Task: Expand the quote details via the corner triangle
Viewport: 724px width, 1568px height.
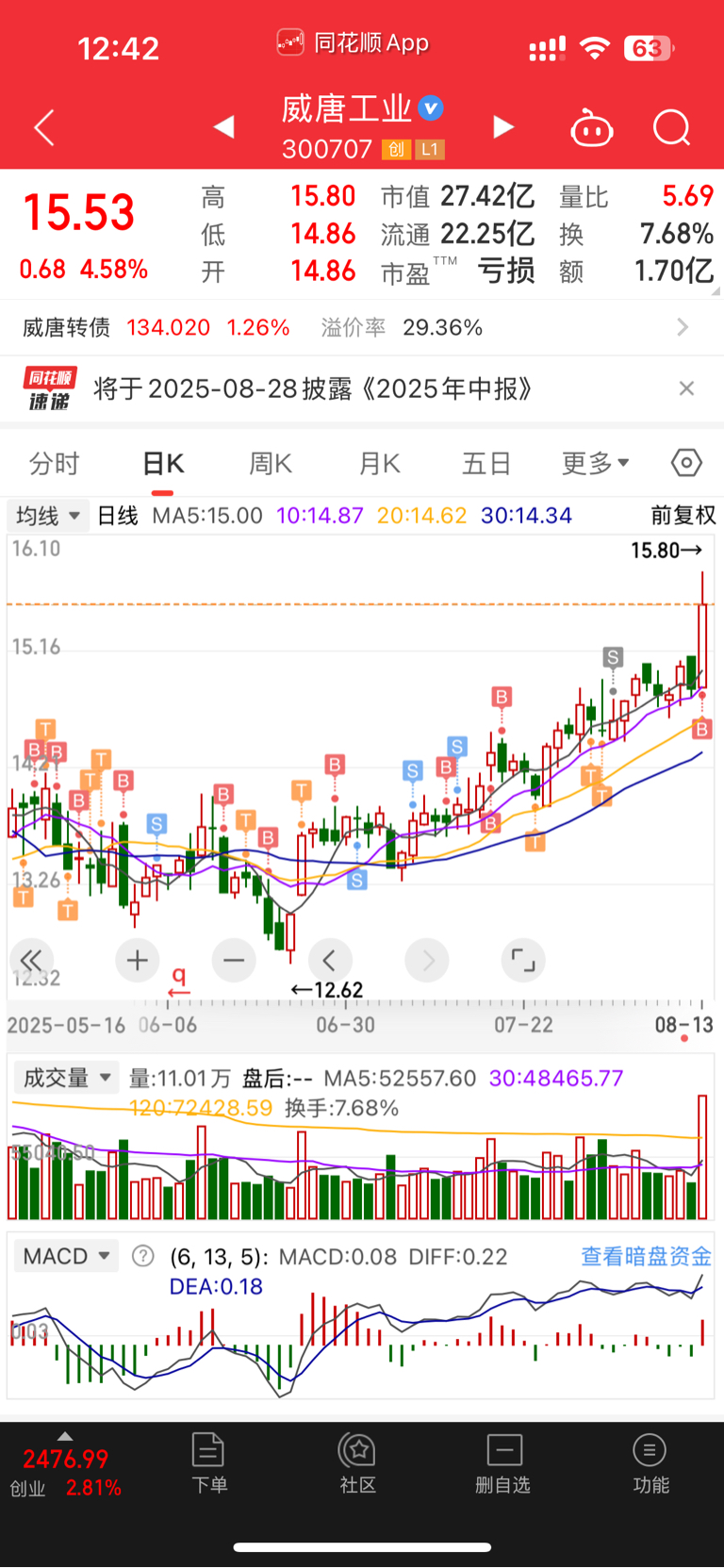Action: (716, 291)
